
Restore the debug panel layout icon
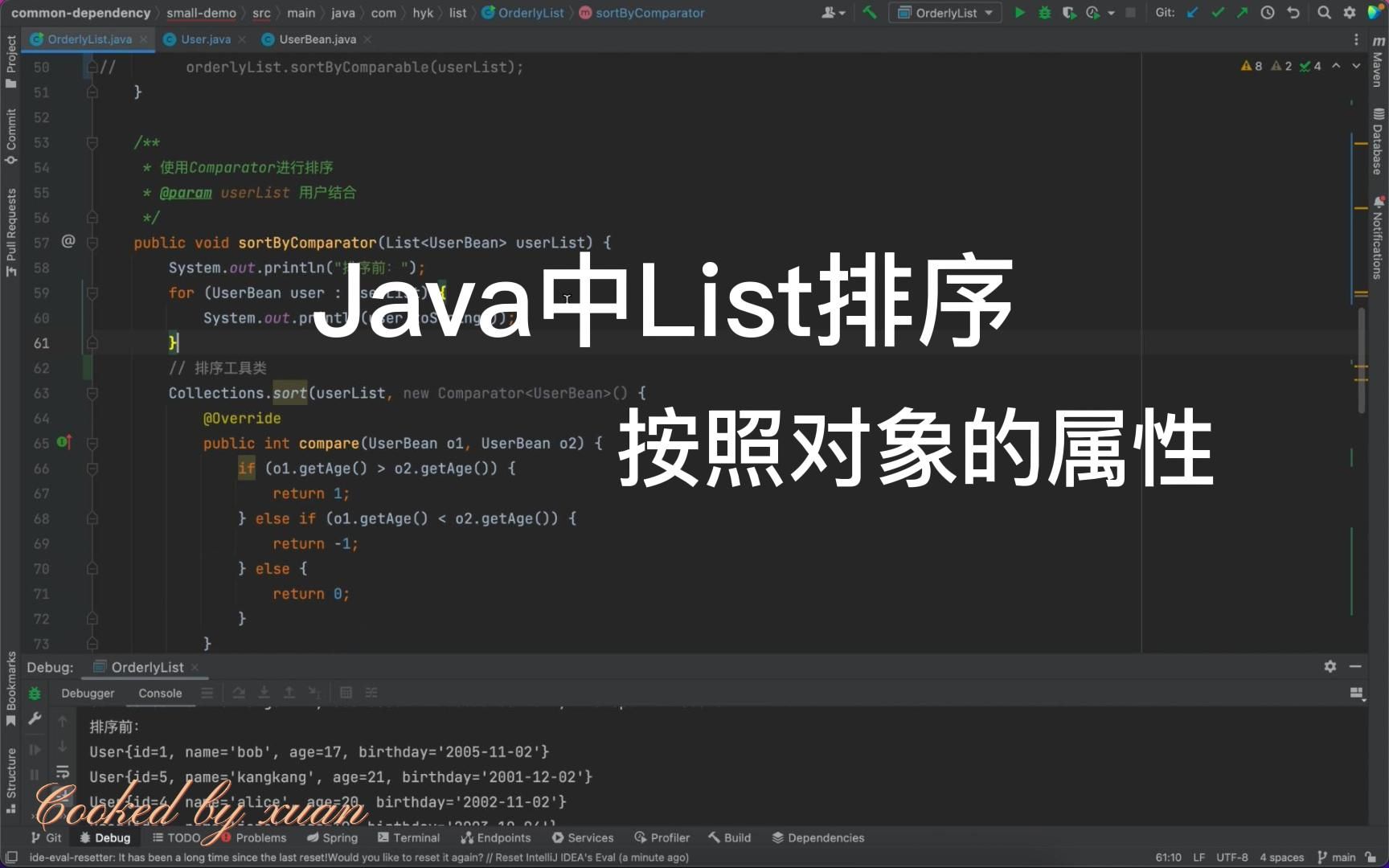point(1357,694)
